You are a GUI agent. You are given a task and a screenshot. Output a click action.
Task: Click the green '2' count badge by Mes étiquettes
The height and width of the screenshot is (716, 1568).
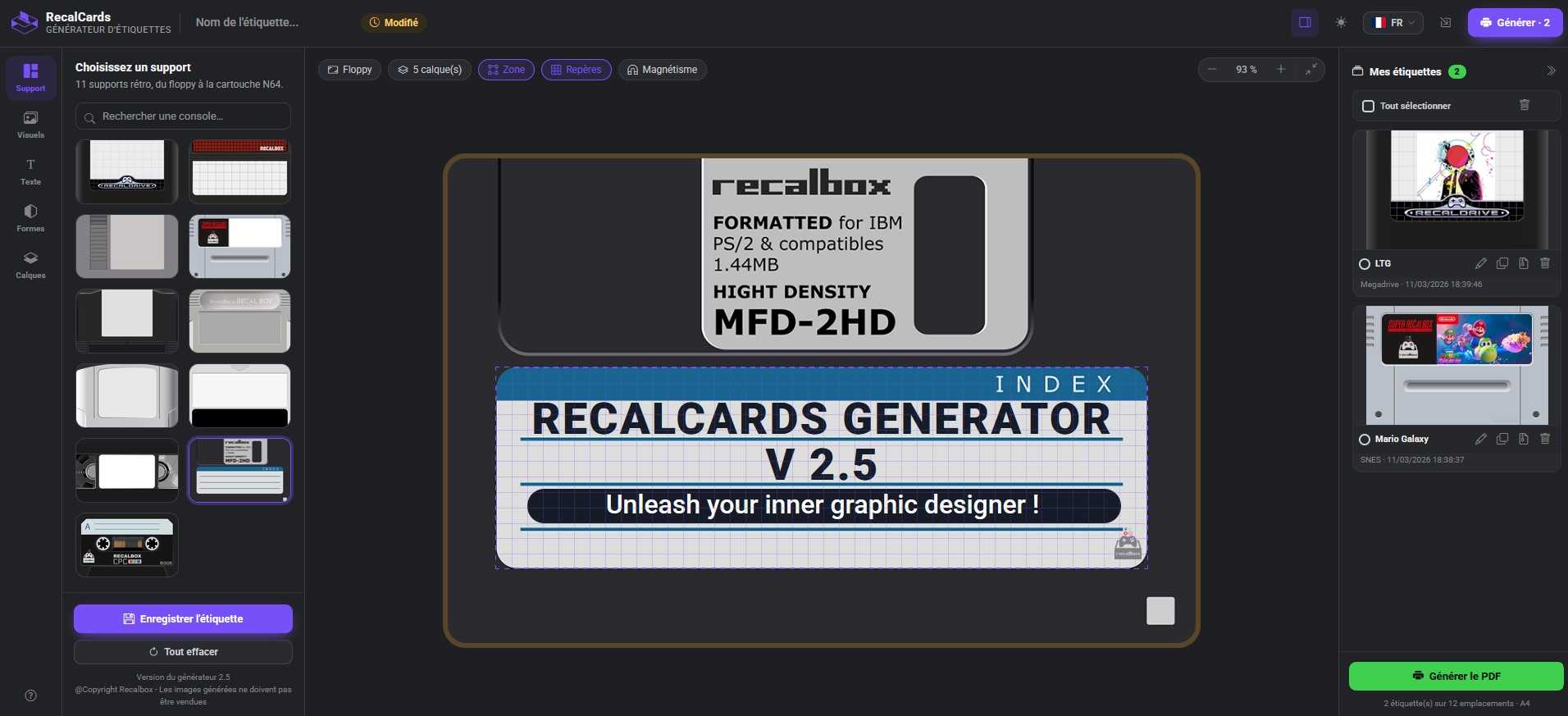(1456, 71)
